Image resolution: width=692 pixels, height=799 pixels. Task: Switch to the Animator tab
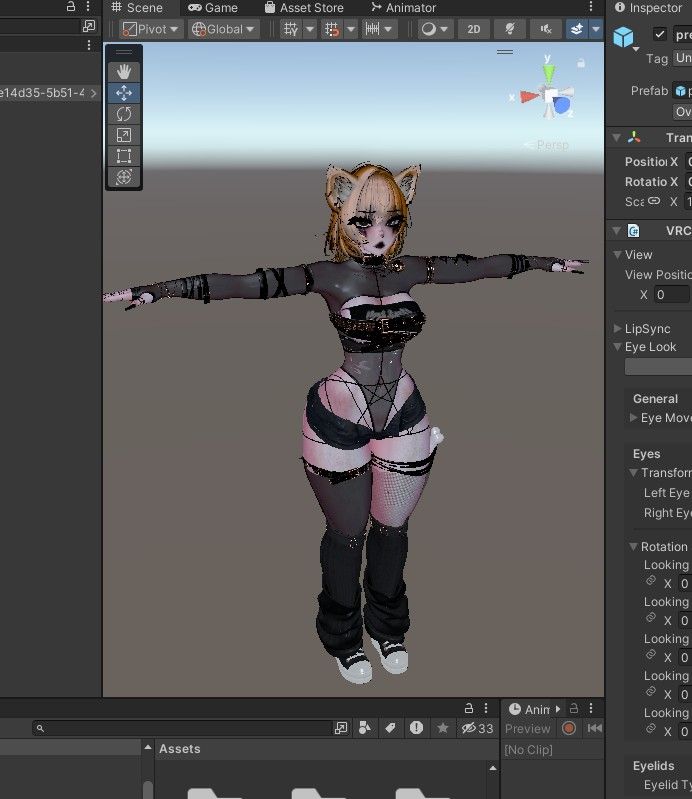point(404,8)
